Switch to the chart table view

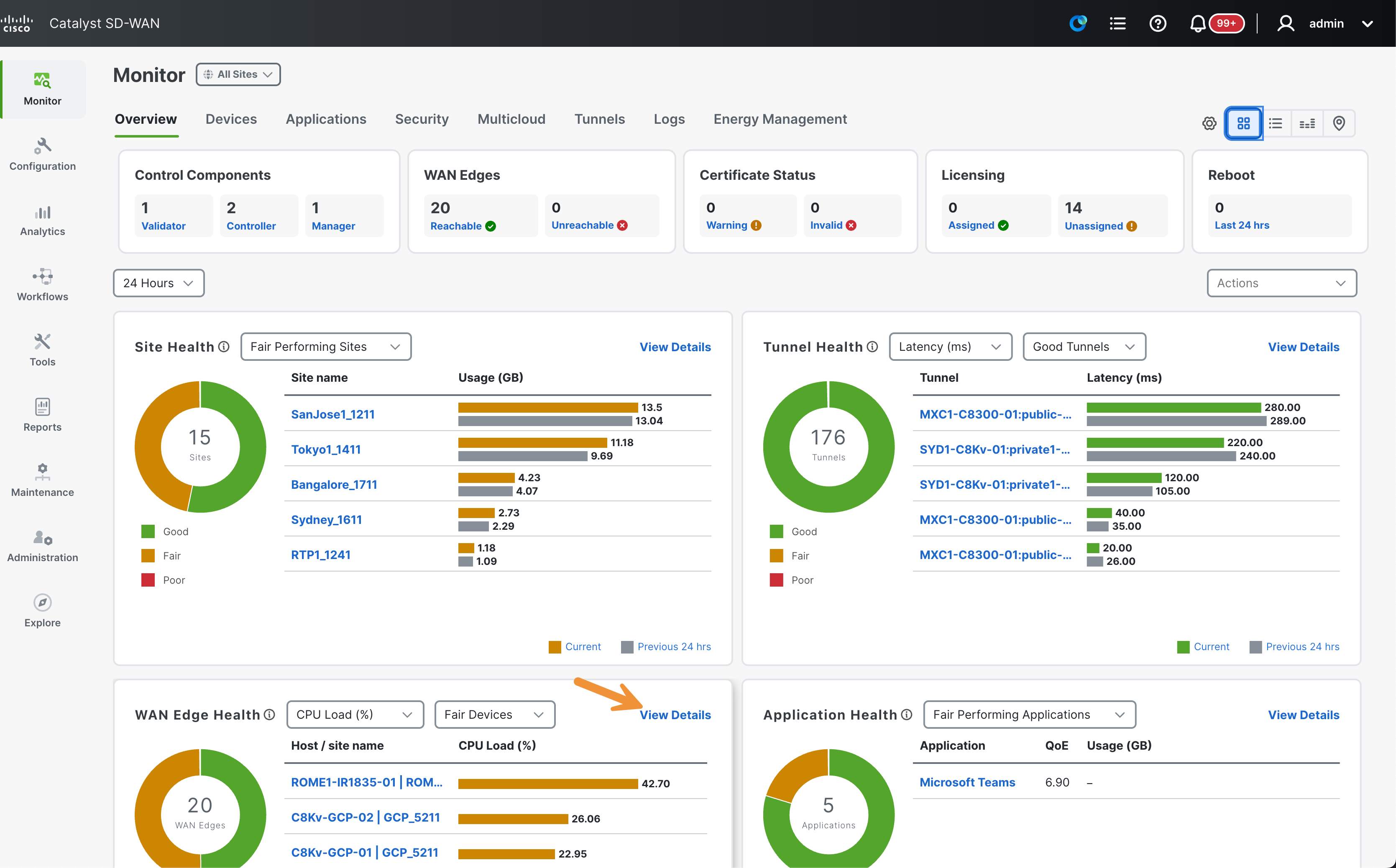click(1307, 123)
